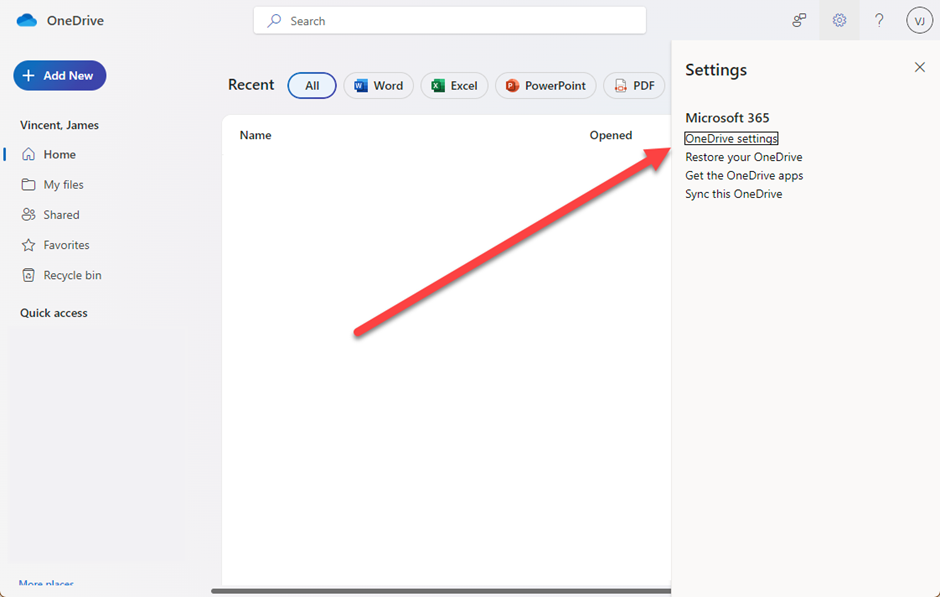
Task: Sort by the Name column header
Action: click(255, 135)
